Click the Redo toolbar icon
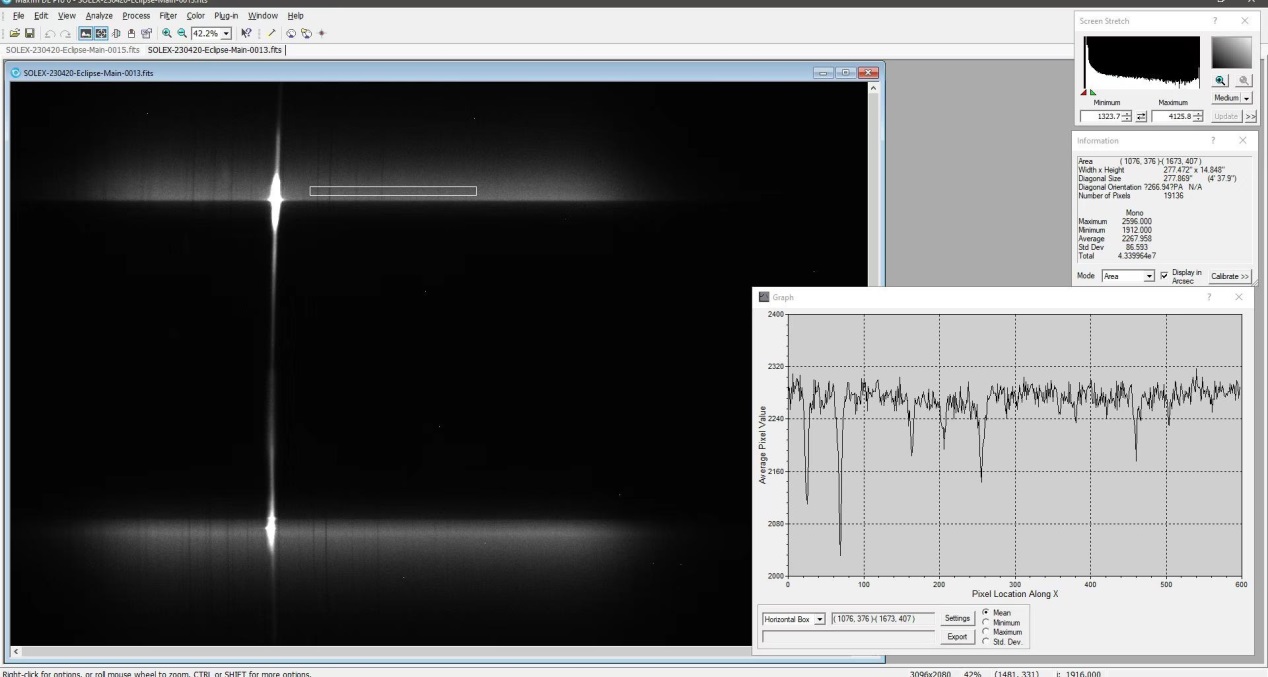The width and height of the screenshot is (1268, 677). pos(65,33)
